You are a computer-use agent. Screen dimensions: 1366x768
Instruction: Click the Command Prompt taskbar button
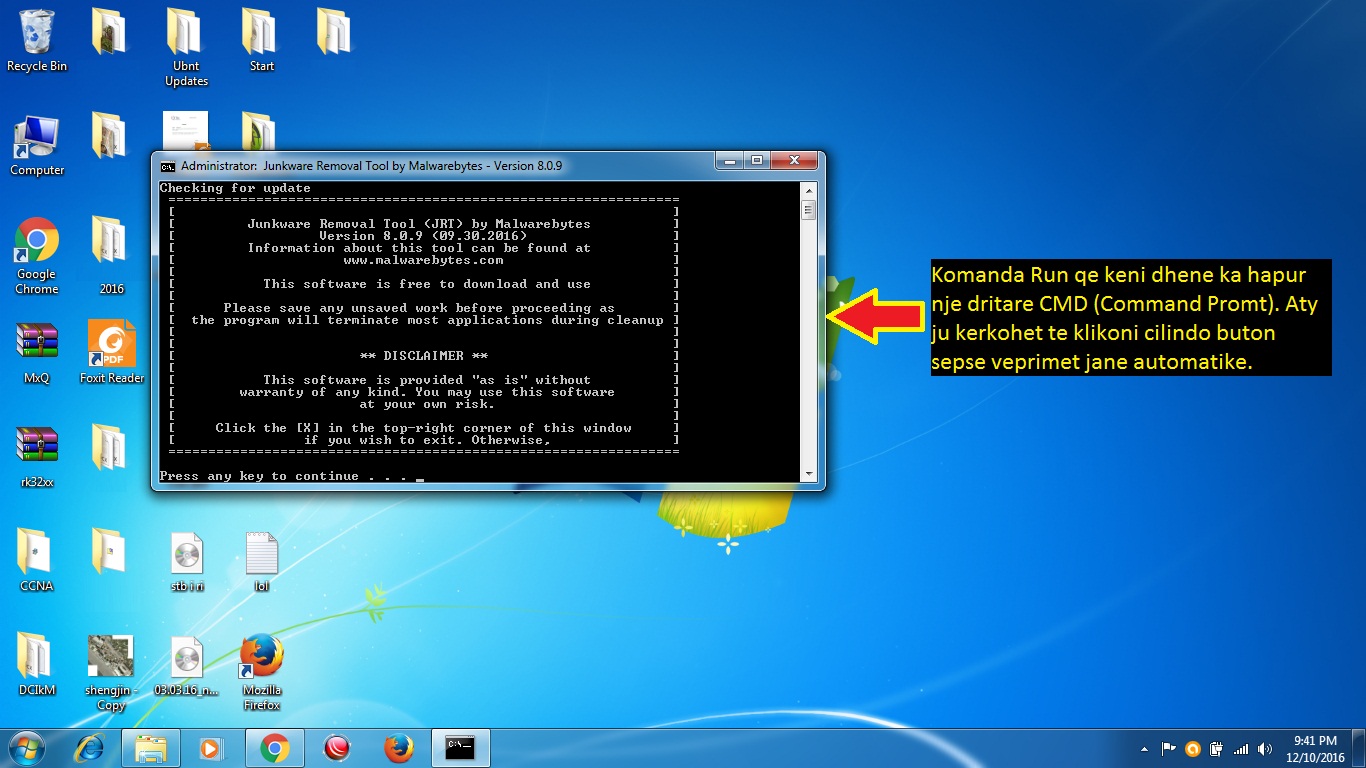[x=460, y=748]
